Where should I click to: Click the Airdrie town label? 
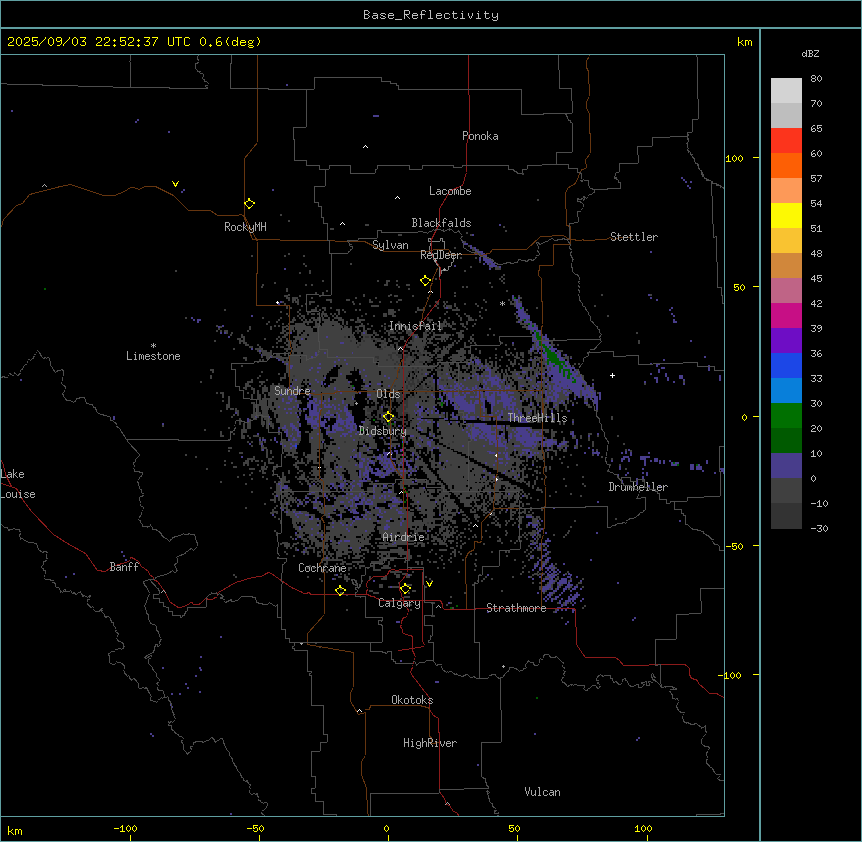click(x=404, y=537)
